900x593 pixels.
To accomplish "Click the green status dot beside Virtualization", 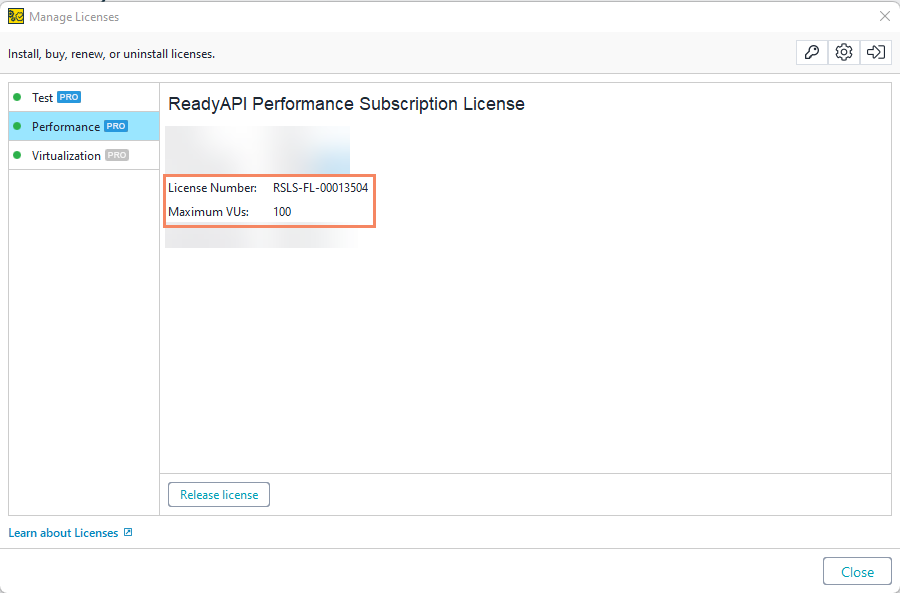I will [x=17, y=155].
